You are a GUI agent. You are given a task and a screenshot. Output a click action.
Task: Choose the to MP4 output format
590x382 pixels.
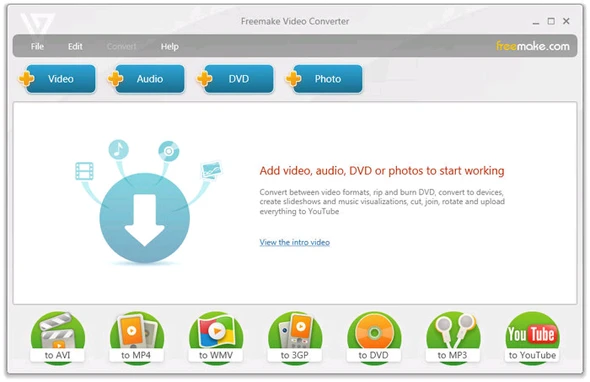[137, 338]
